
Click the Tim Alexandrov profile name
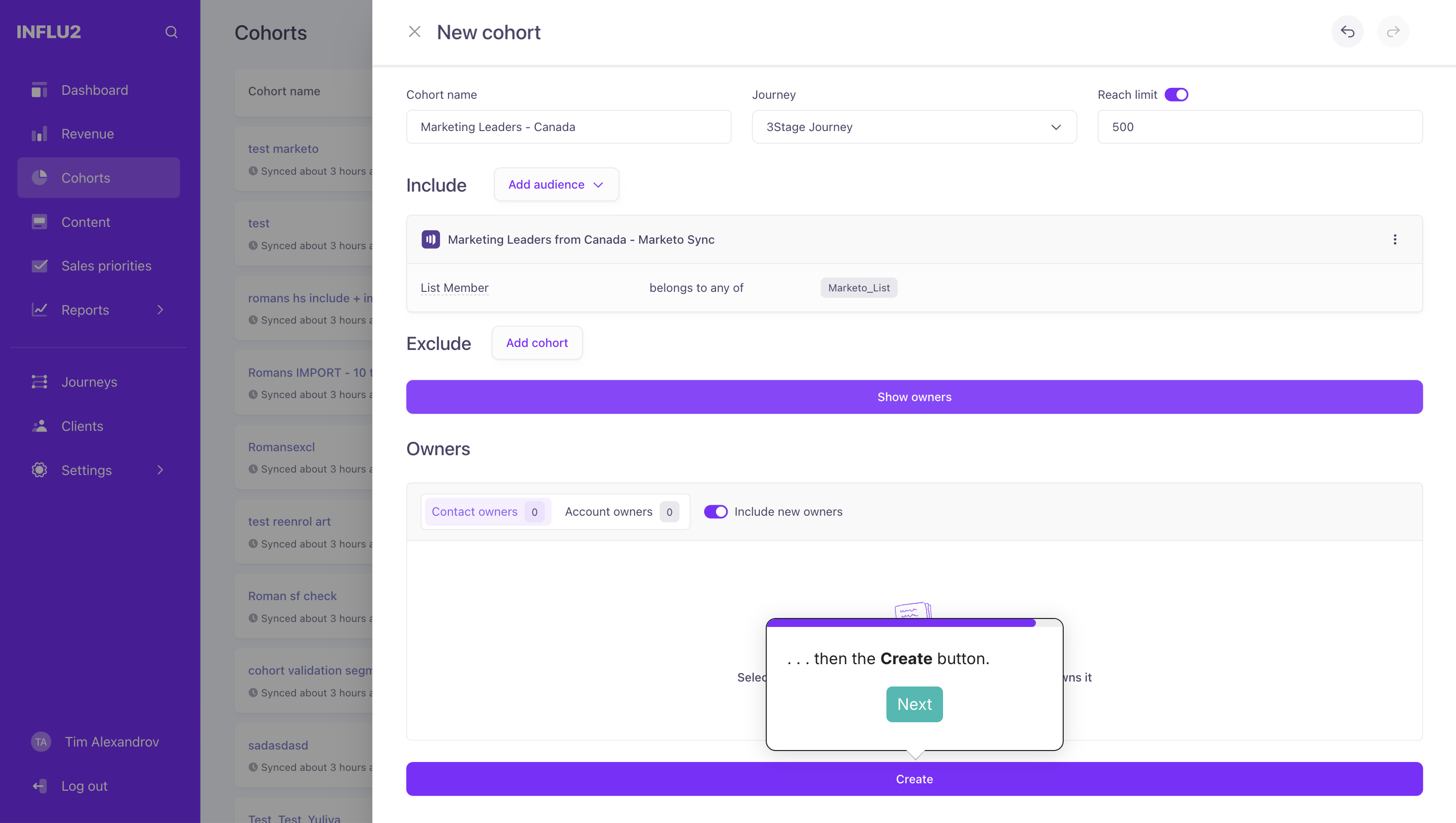click(x=112, y=742)
